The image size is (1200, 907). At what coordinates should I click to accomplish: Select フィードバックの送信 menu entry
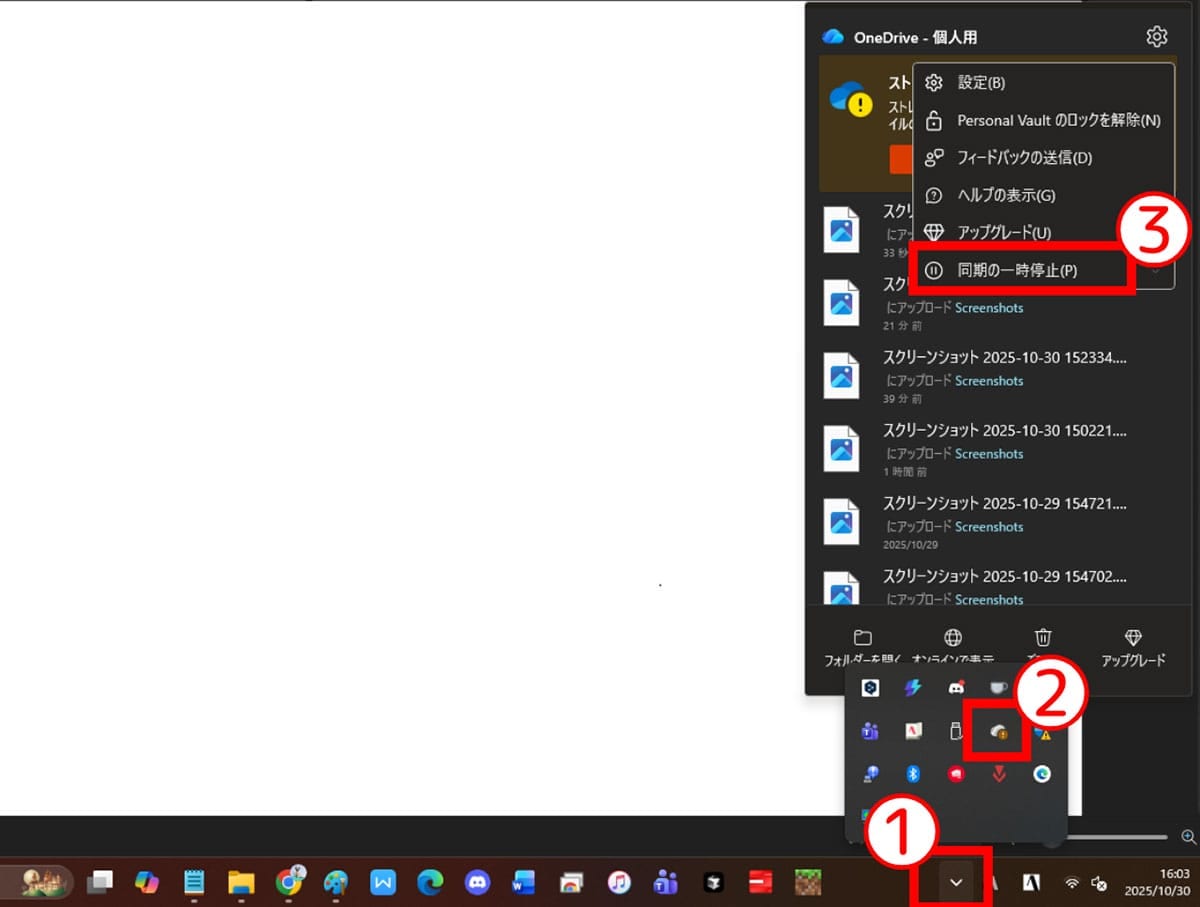point(1025,157)
